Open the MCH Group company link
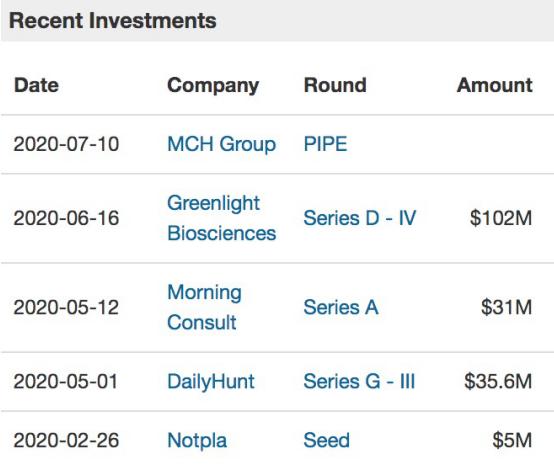Image resolution: width=554 pixels, height=465 pixels. [222, 145]
